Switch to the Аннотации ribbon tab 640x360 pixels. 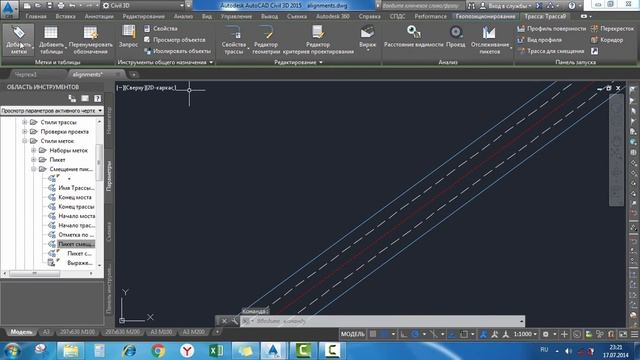[99, 16]
